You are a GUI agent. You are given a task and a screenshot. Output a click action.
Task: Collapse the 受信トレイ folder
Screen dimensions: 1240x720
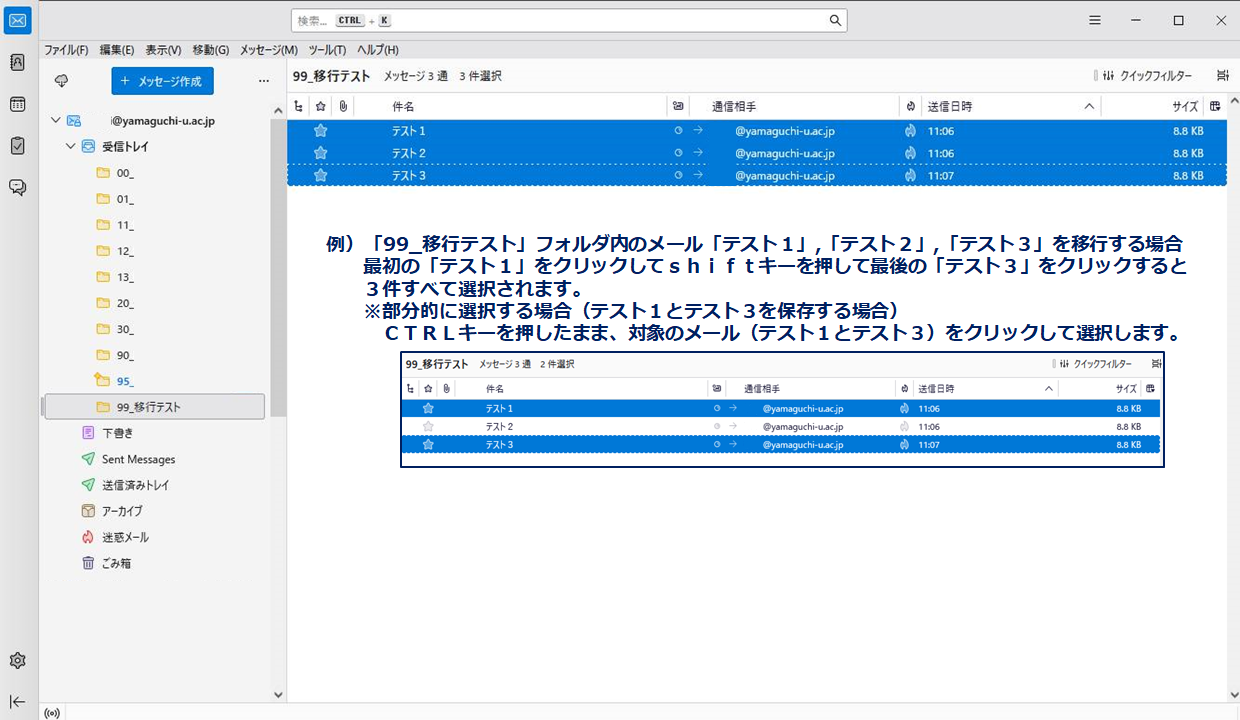(x=70, y=146)
